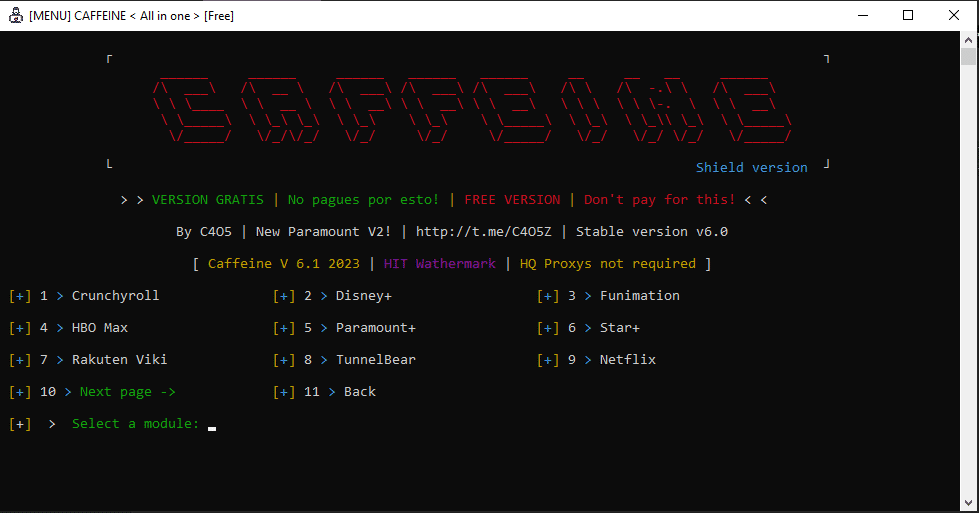Close the CAFFEINE console window
The width and height of the screenshot is (979, 513).
pos(953,15)
